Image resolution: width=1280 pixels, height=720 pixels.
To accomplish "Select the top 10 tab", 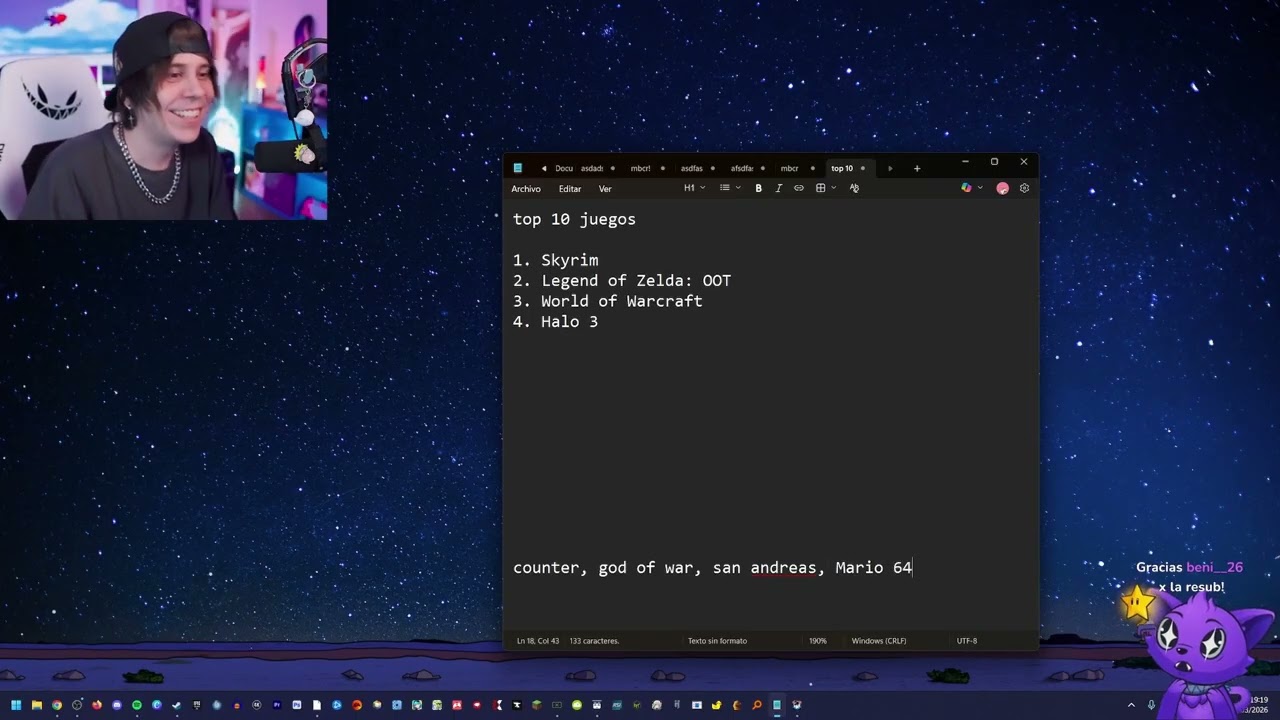I will [x=848, y=168].
